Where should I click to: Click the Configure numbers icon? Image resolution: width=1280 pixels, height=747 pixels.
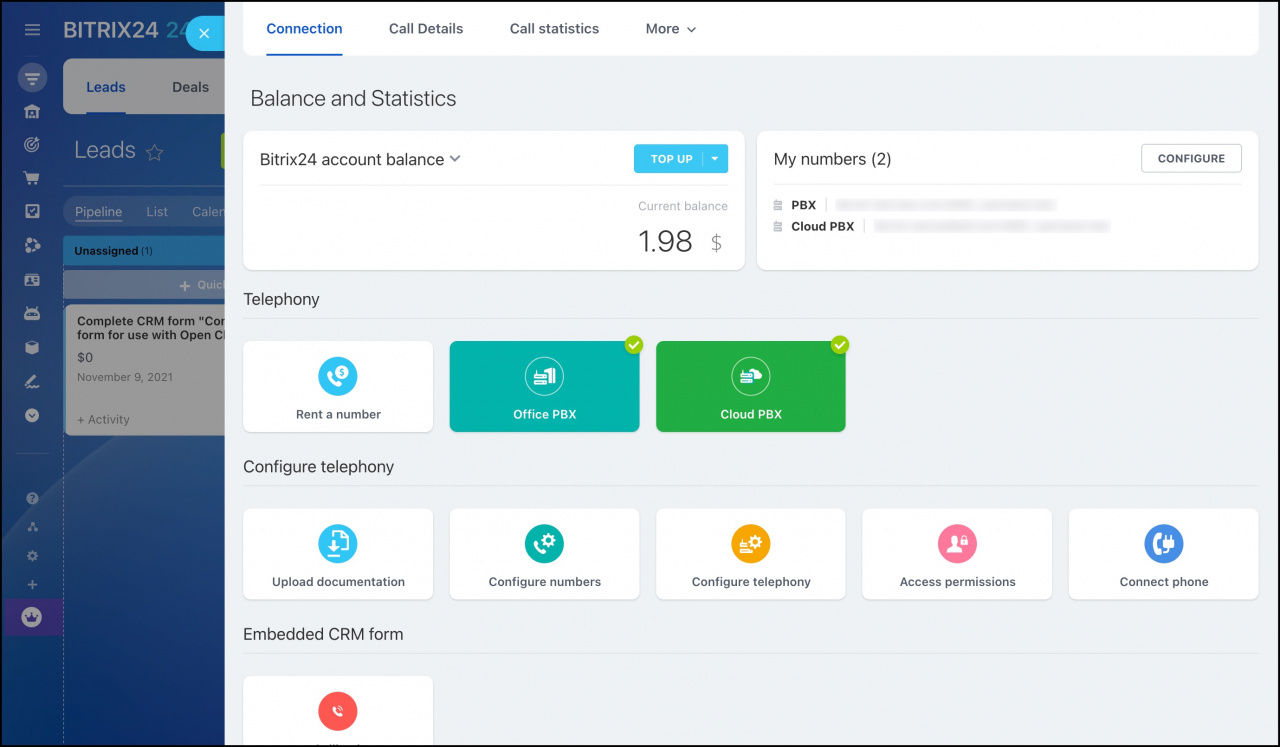[544, 544]
